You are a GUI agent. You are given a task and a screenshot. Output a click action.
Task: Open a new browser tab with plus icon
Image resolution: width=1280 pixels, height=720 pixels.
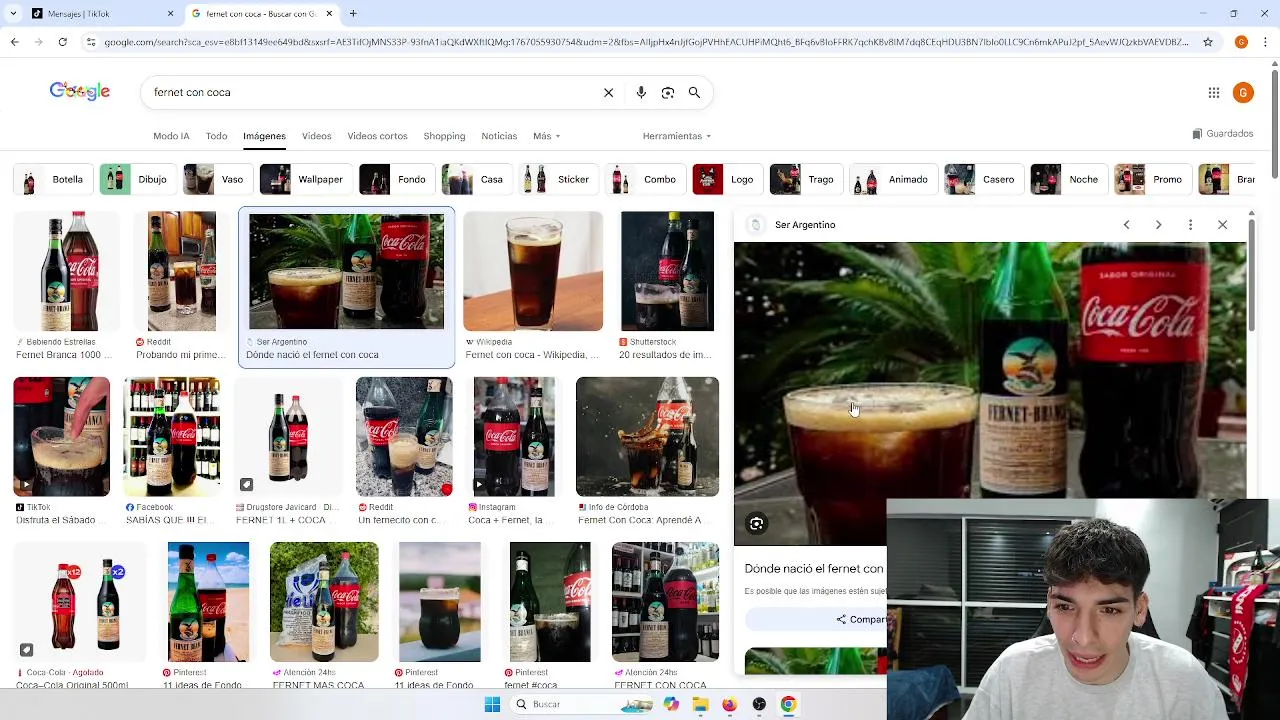pos(353,14)
